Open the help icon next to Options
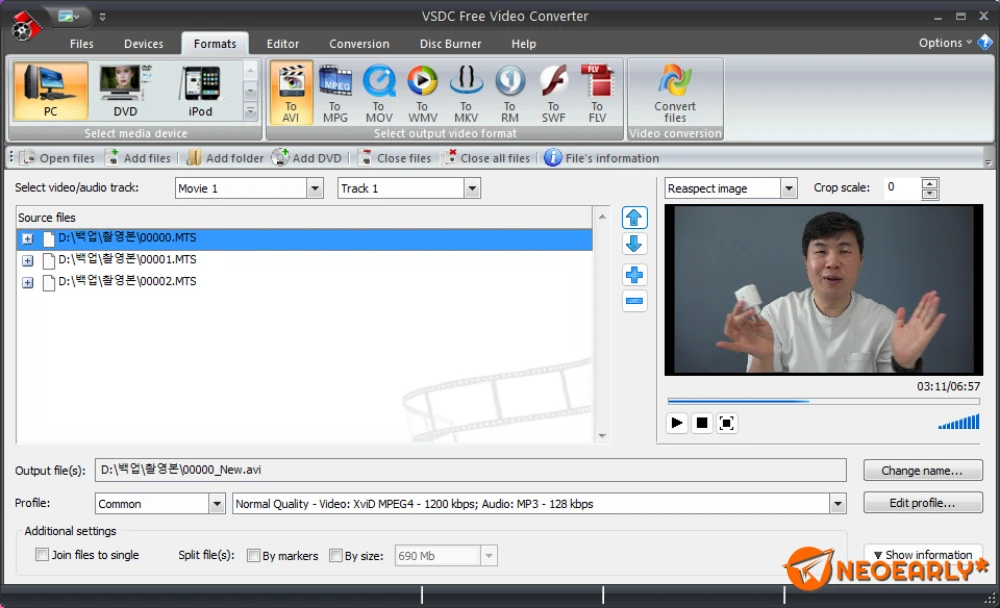1000x608 pixels. click(x=985, y=43)
